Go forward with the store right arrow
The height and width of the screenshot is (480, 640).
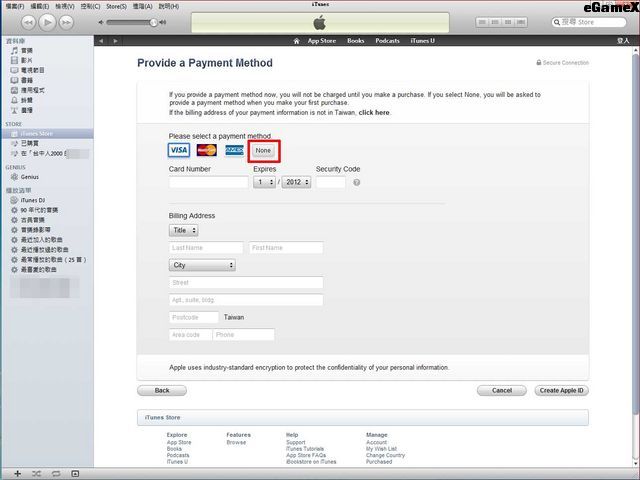pos(116,41)
